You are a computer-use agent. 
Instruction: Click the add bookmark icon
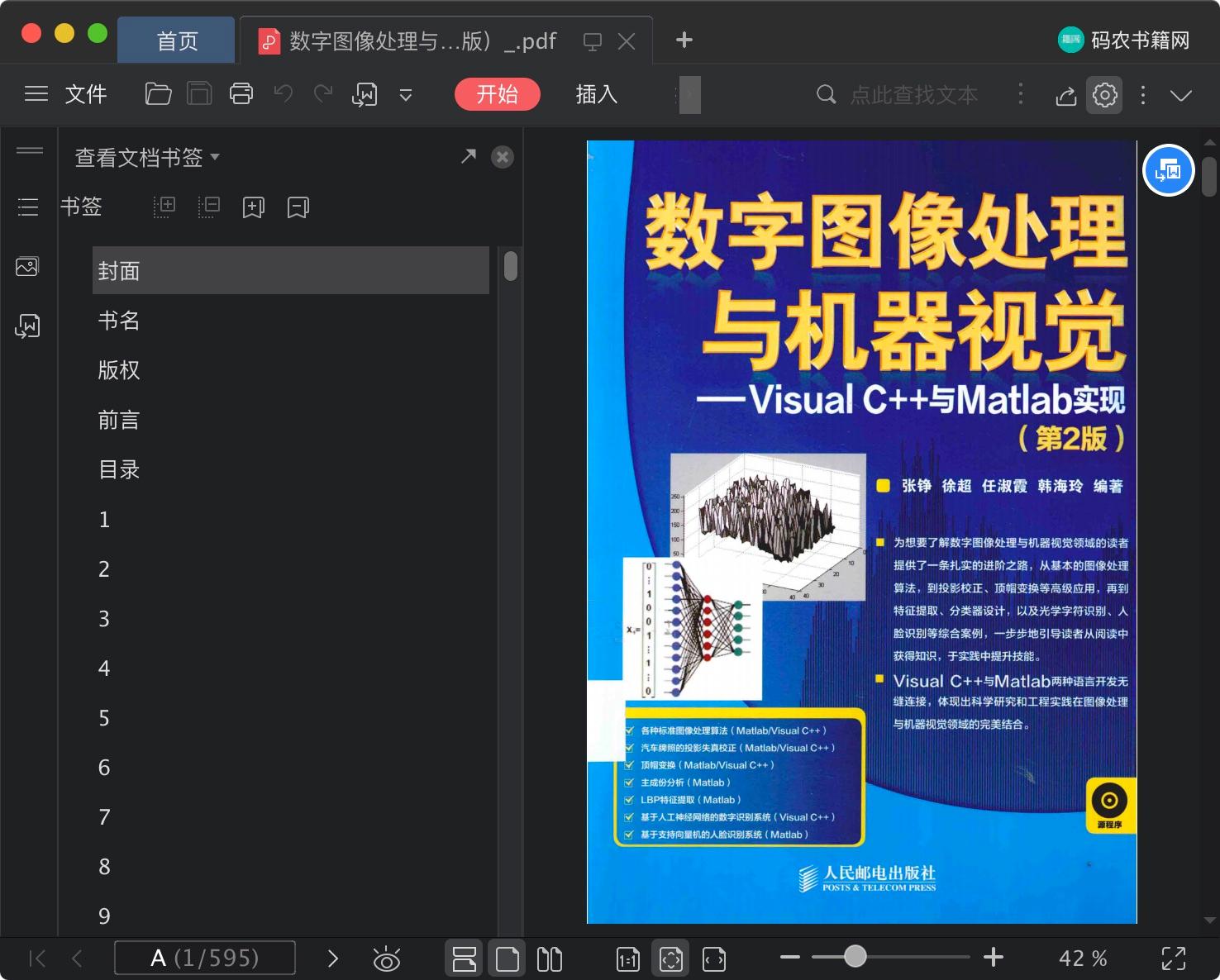coord(254,207)
